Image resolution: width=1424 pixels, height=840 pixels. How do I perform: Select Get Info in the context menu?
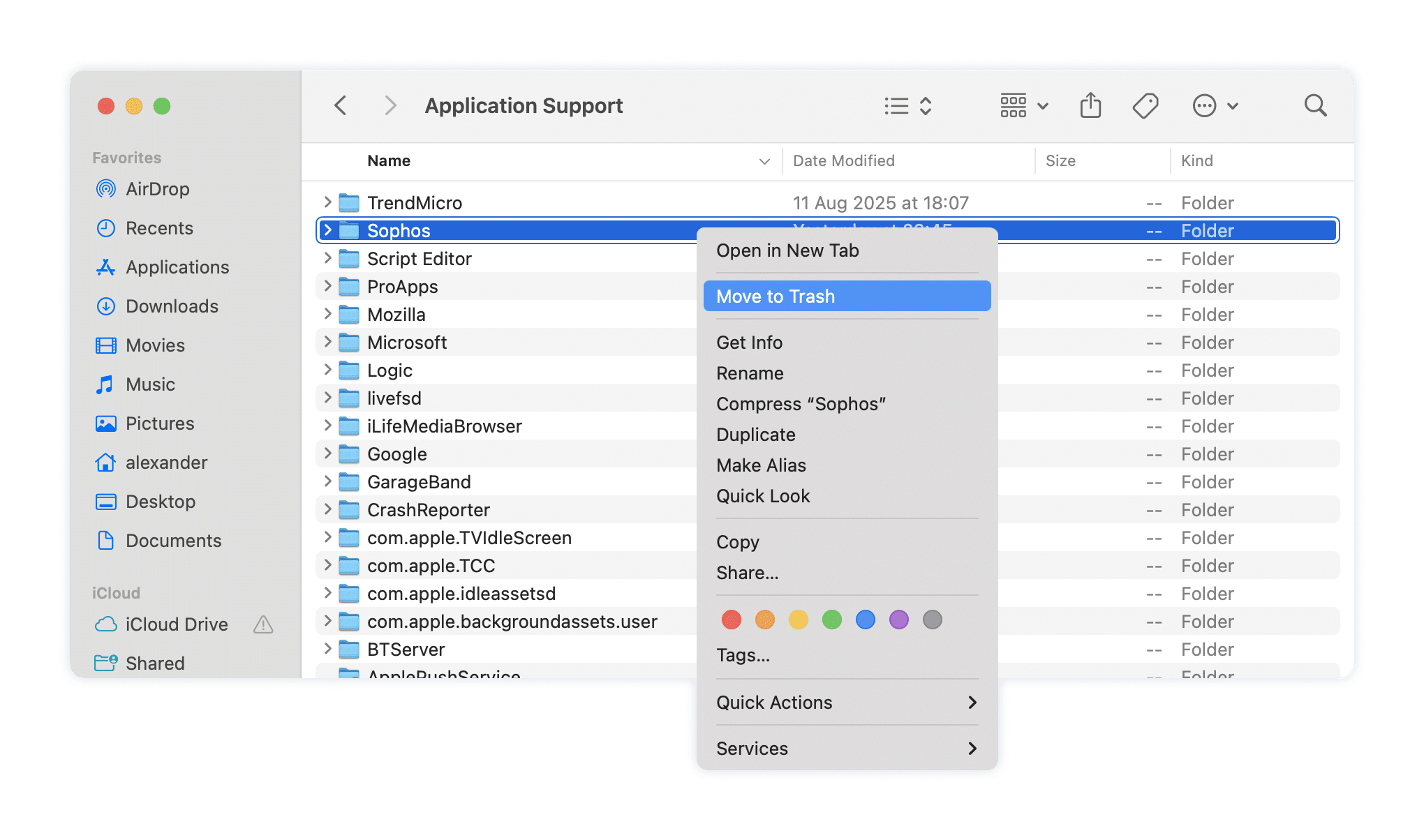pos(749,342)
